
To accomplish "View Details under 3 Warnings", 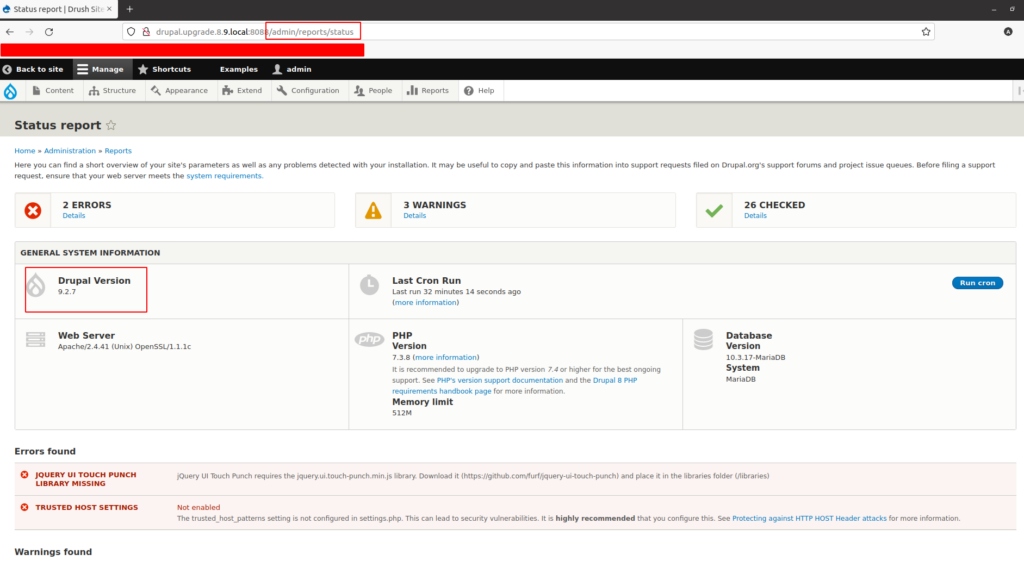I will point(415,216).
